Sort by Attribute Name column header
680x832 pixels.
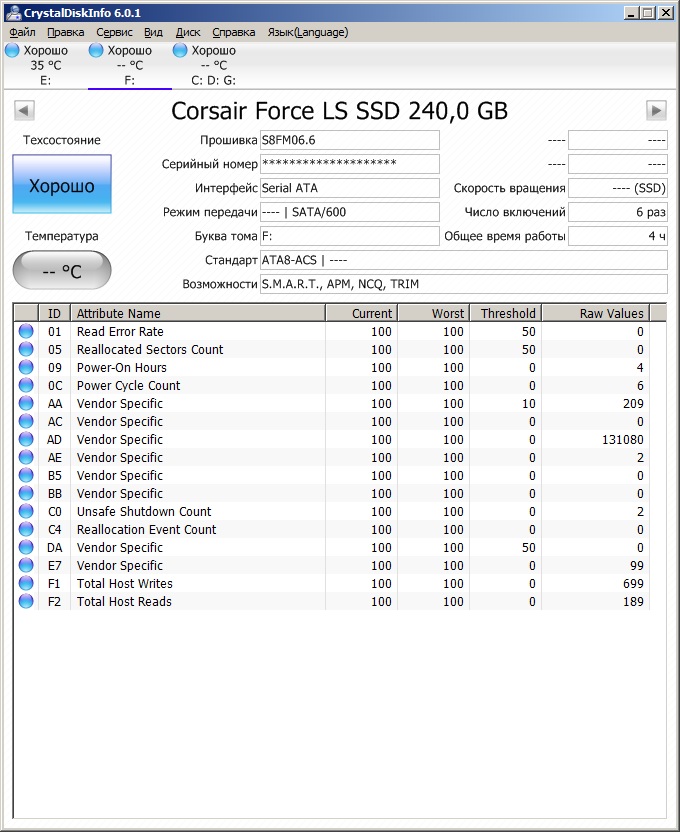point(198,313)
